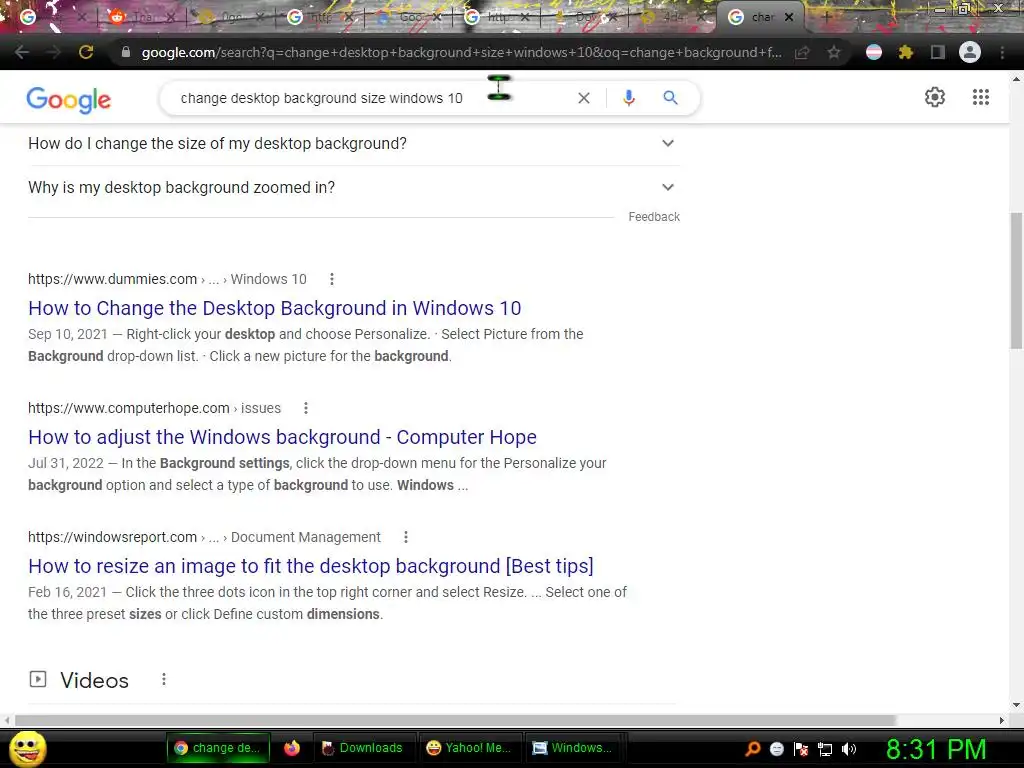The width and height of the screenshot is (1024, 768).
Task: Launch Firefox from the taskbar
Action: pos(291,748)
